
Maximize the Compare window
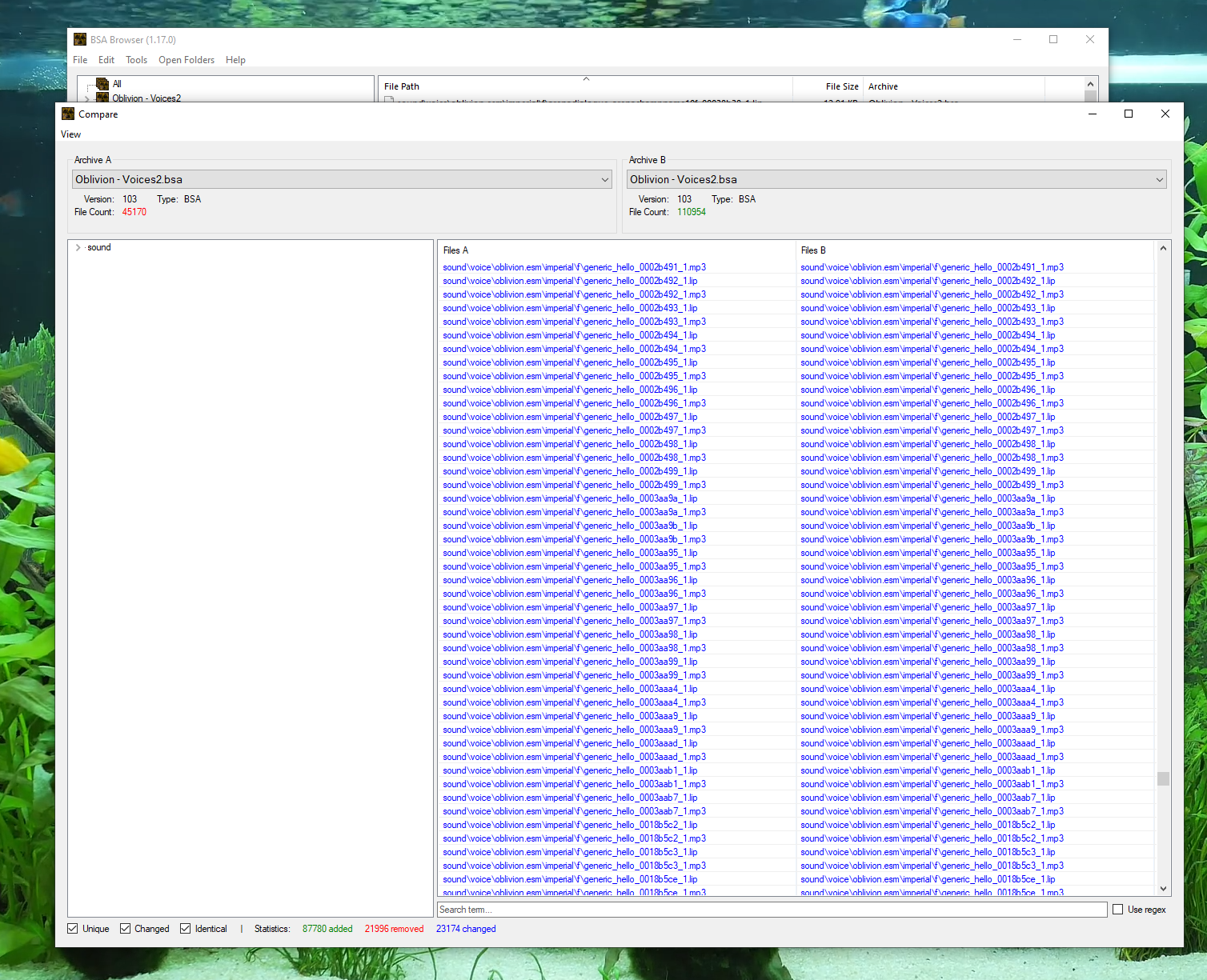(x=1129, y=114)
